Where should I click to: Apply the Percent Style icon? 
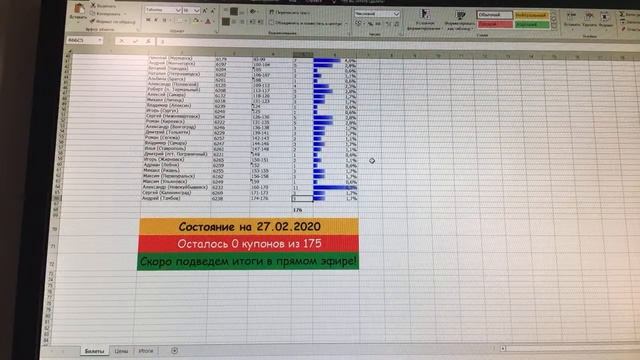370,24
